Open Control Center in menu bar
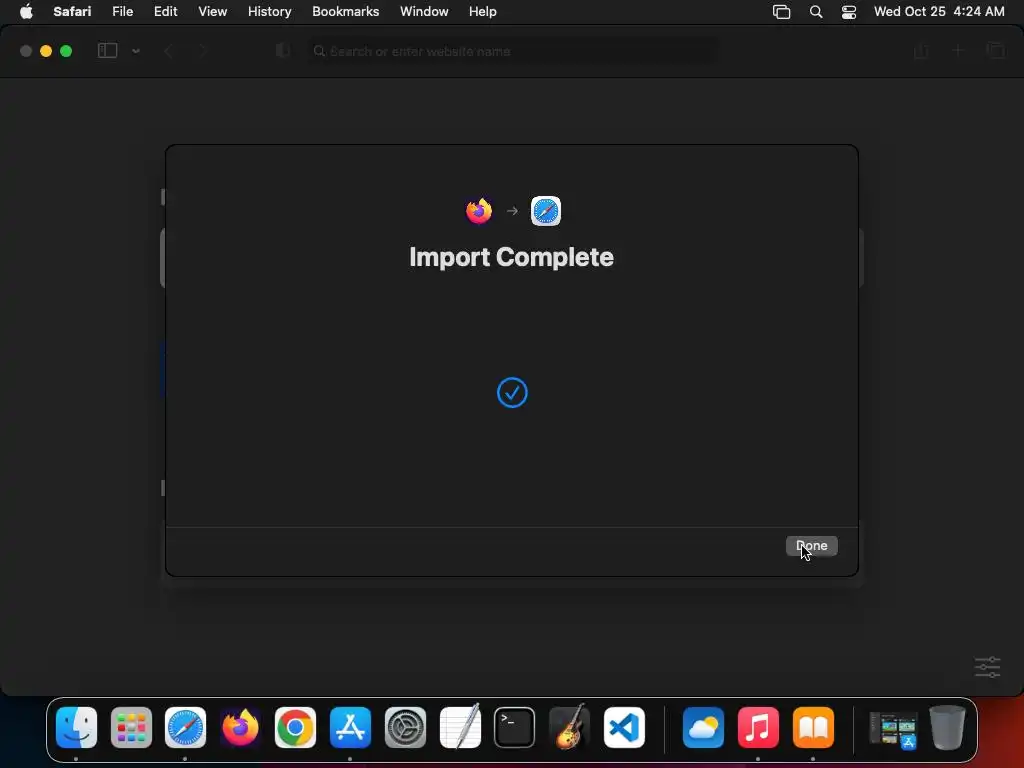The image size is (1024, 768). tap(848, 12)
